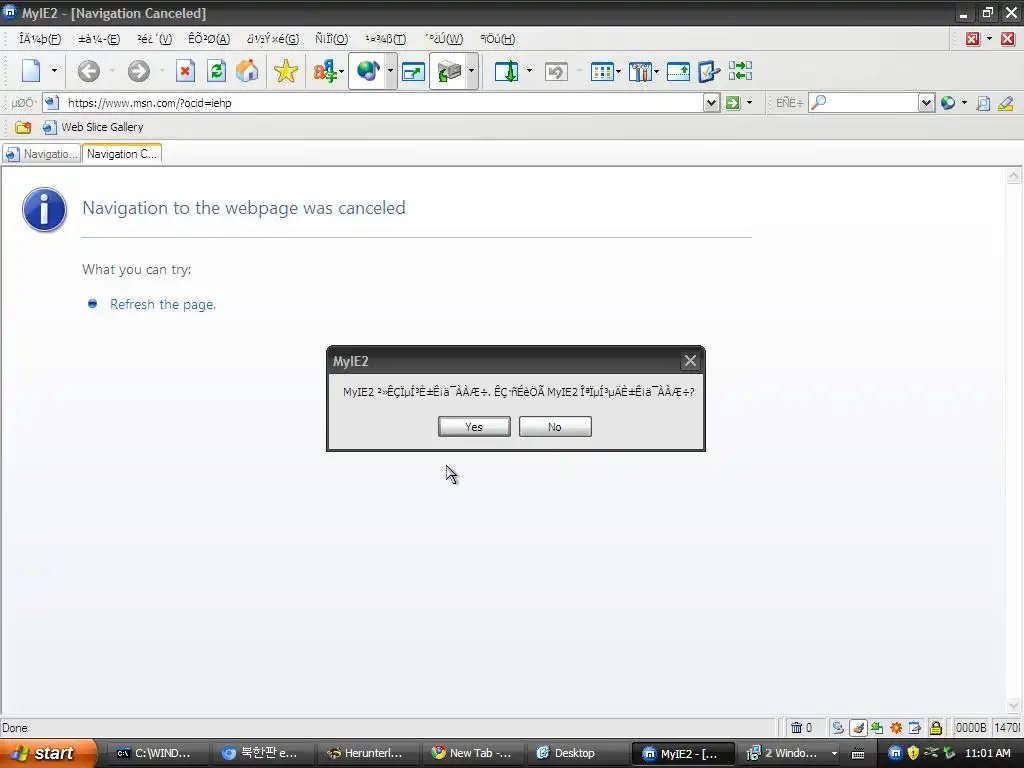Expand dropdown beside the globe-music icon
The width and height of the screenshot is (1024, 768).
click(x=391, y=71)
